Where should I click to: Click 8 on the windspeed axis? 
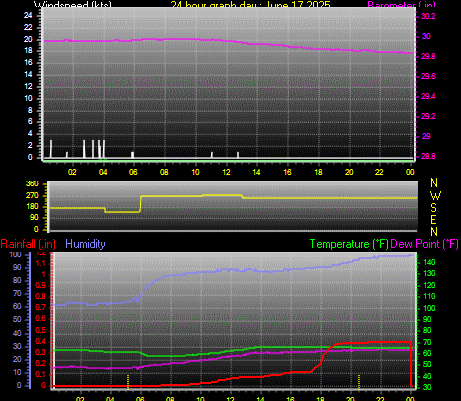pyautogui.click(x=30, y=110)
